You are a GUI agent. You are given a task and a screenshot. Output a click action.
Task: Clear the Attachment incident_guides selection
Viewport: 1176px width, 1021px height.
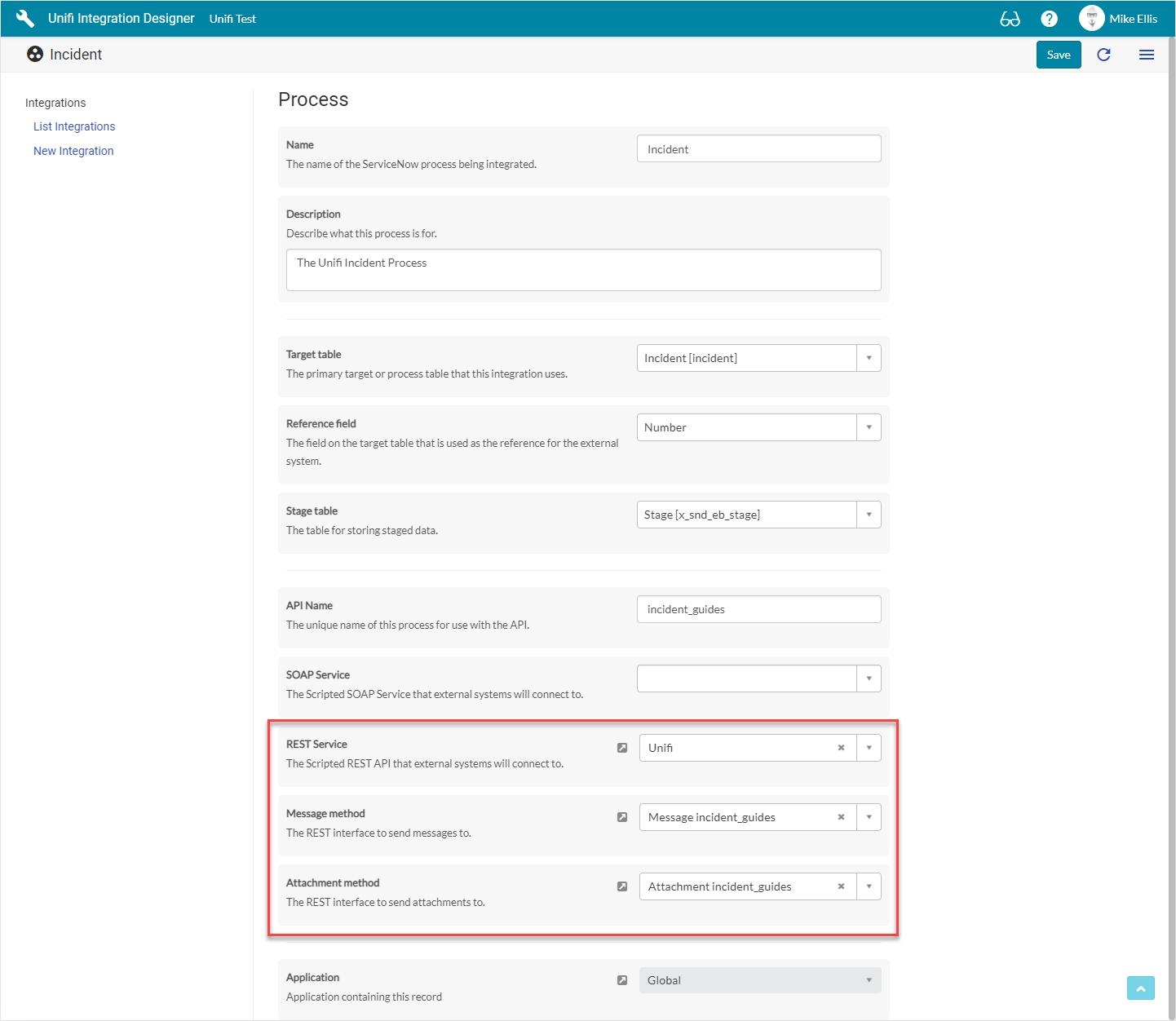point(841,886)
